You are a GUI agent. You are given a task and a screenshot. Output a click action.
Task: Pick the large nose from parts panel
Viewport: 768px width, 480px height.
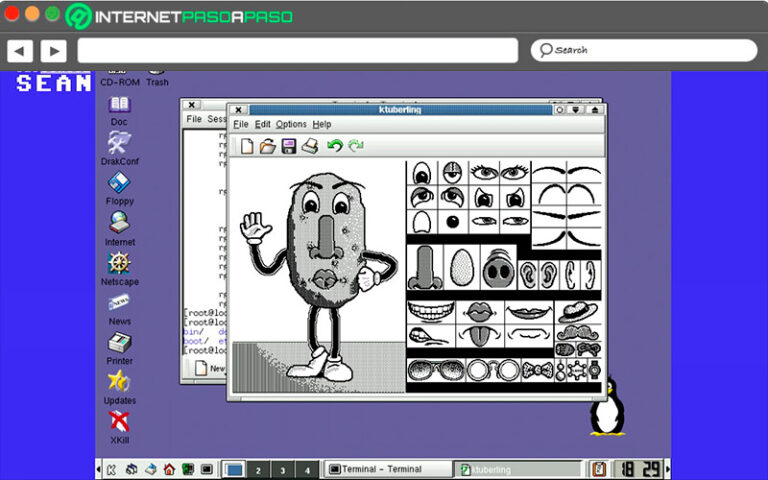[x=427, y=267]
